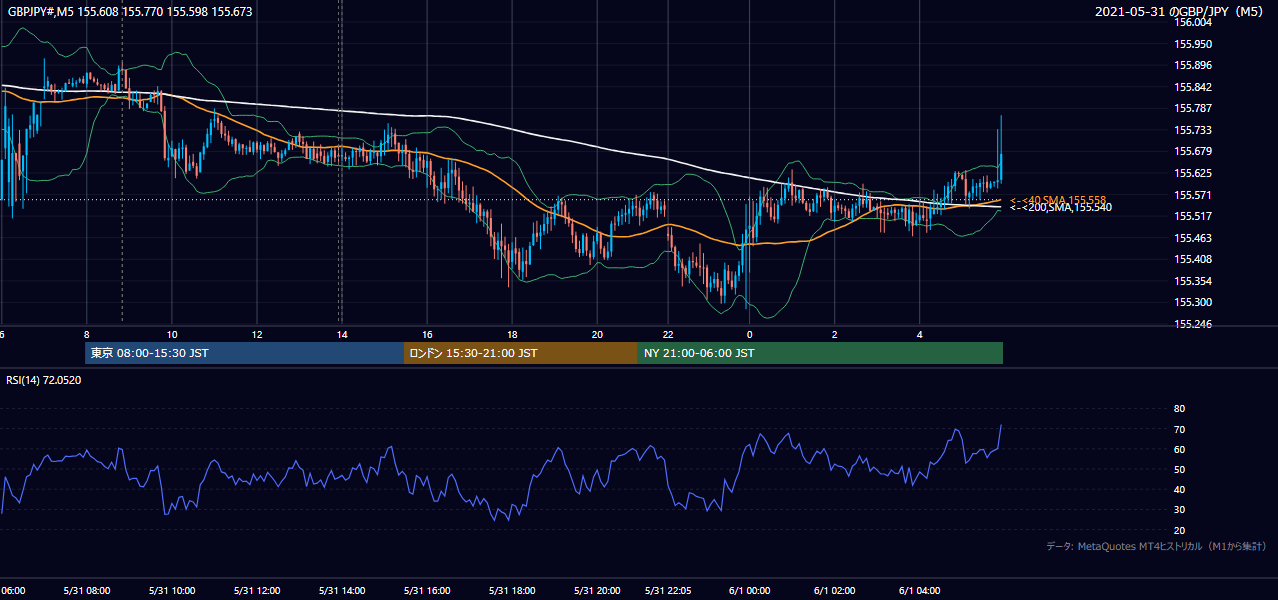Click the ロンドン 15:30-21:00 JST session bar

click(x=520, y=353)
